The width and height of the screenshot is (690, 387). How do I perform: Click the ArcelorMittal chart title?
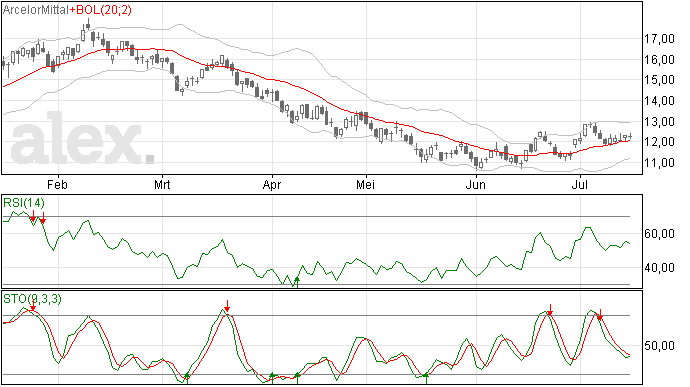(x=36, y=10)
